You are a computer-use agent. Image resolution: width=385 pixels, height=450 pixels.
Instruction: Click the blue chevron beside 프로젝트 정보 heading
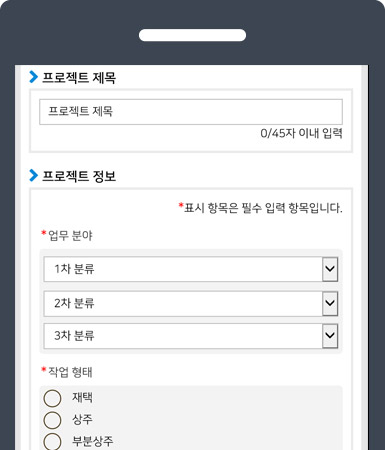tap(33, 175)
